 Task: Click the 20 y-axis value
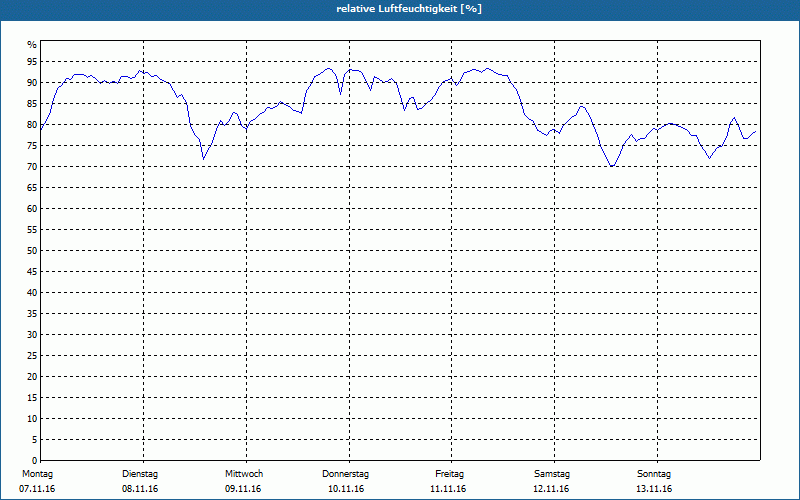pos(32,377)
